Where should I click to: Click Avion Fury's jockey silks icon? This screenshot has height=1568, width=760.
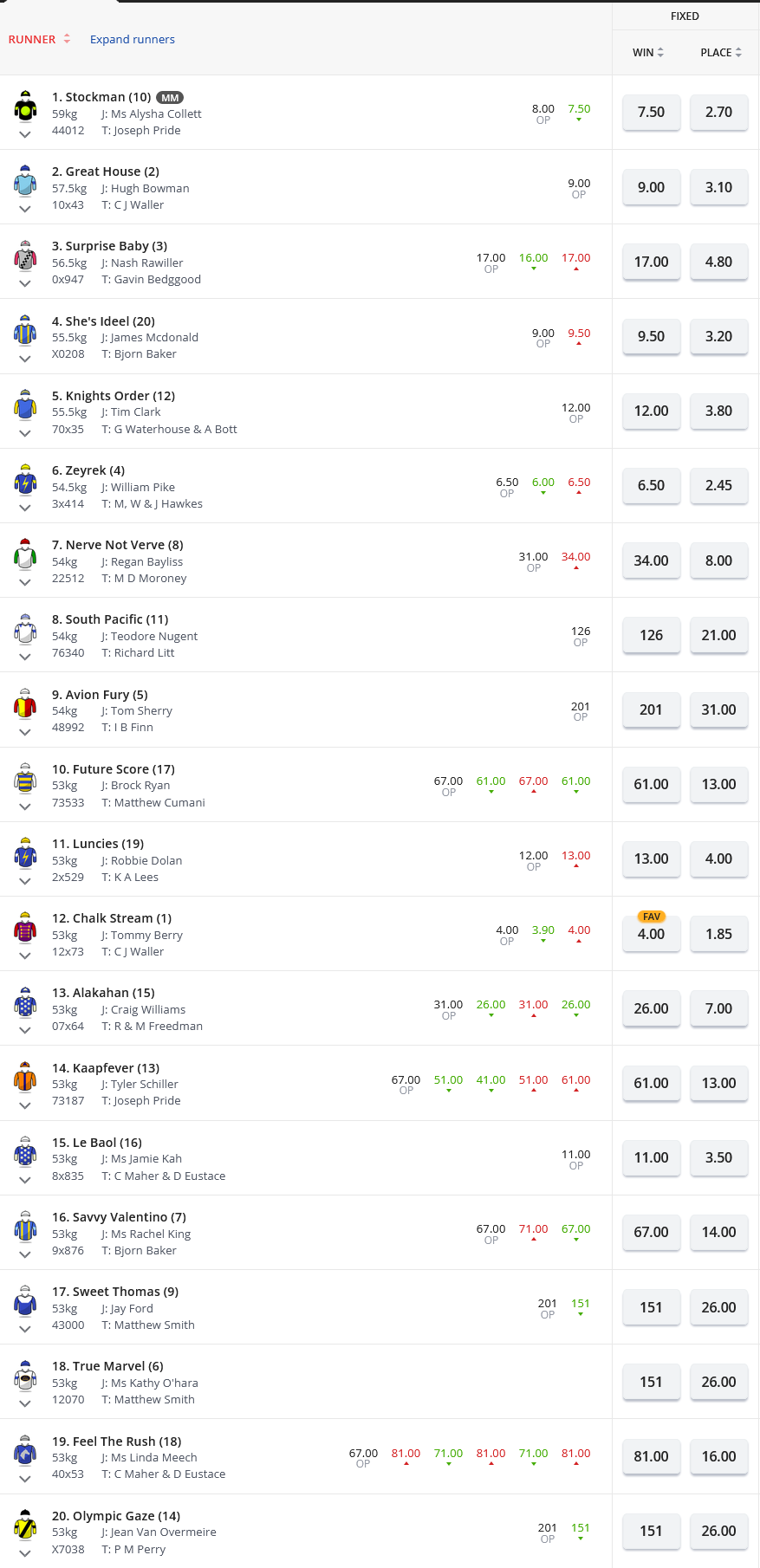click(25, 704)
